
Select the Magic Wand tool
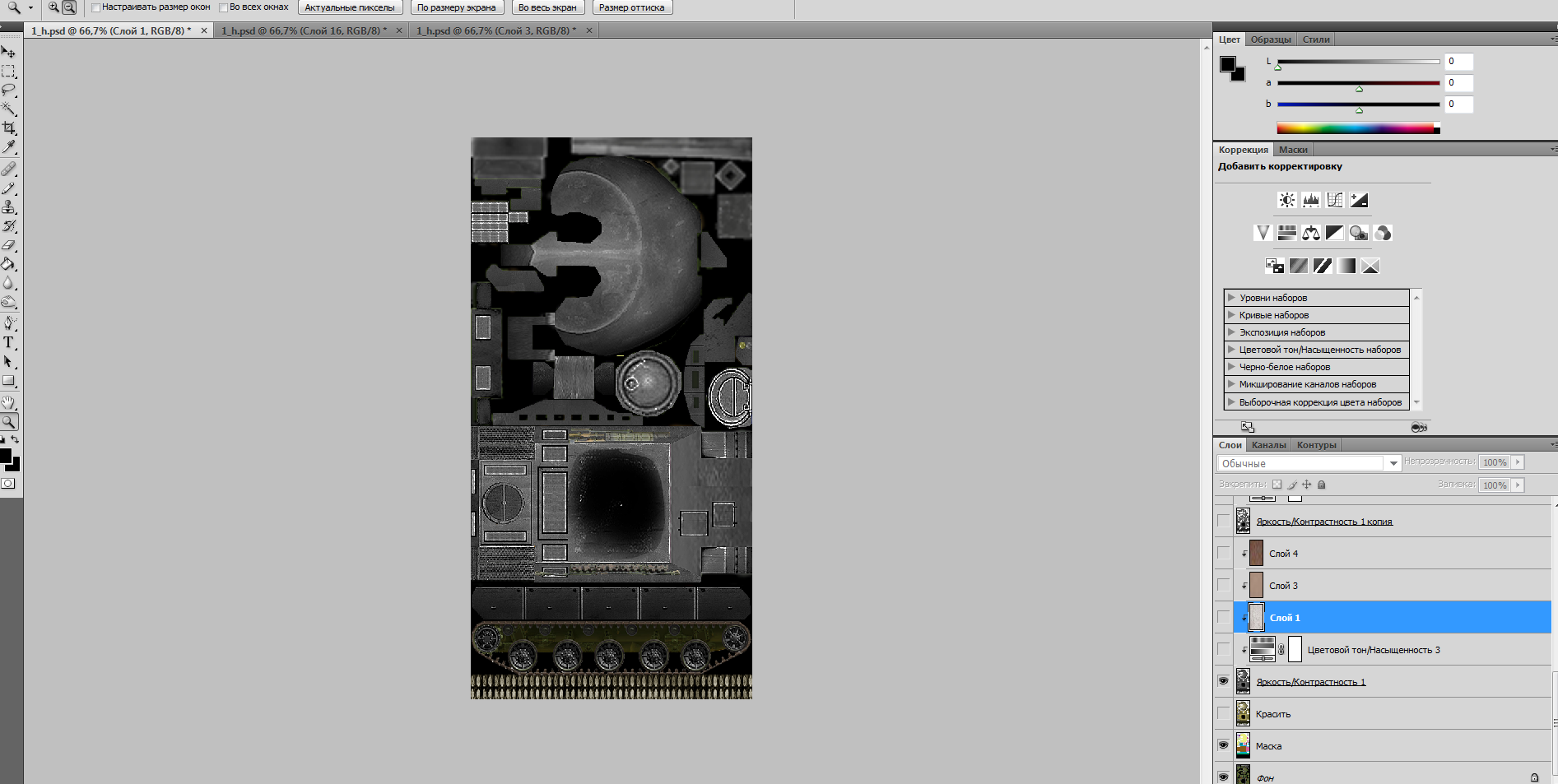[x=9, y=109]
